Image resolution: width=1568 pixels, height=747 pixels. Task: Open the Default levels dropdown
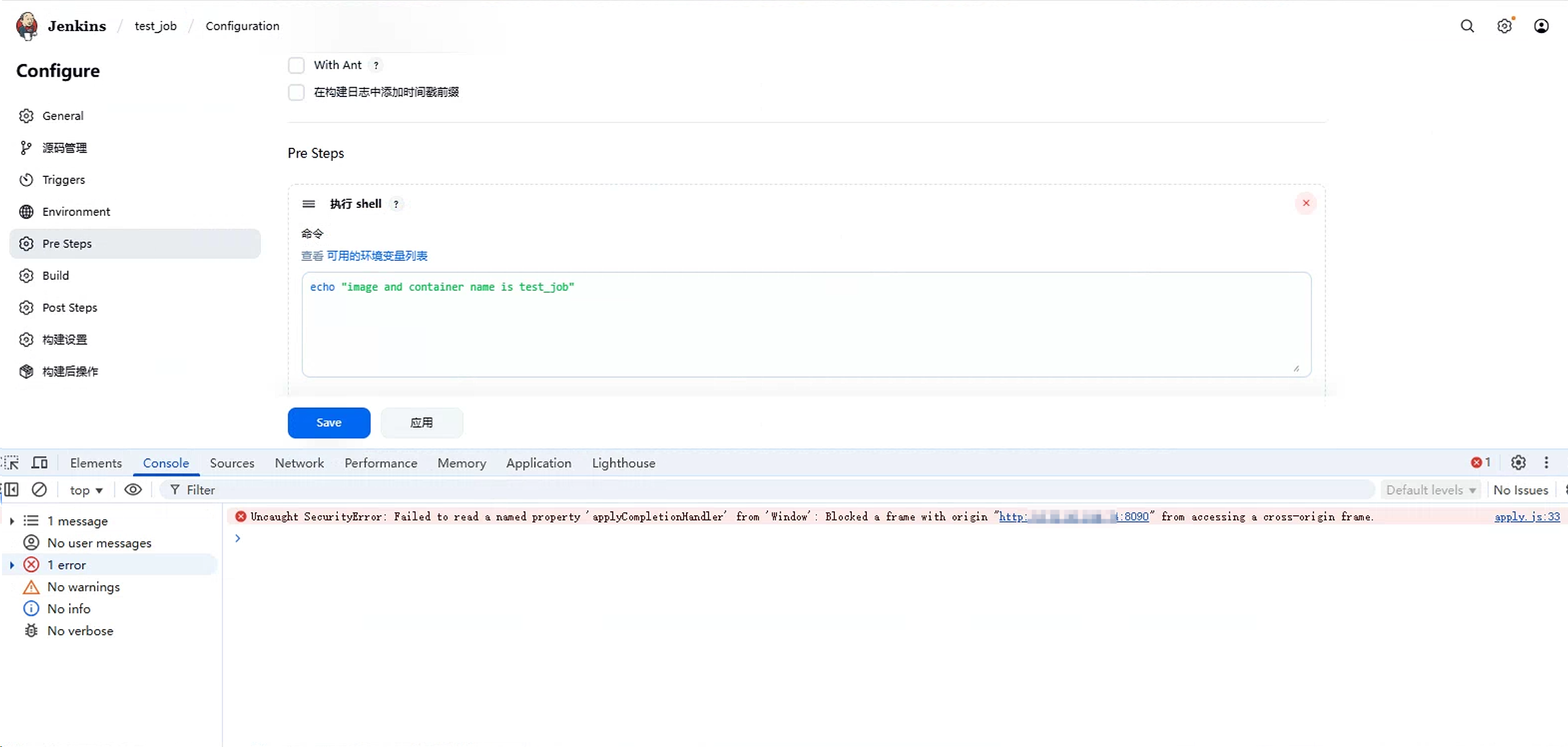point(1430,490)
